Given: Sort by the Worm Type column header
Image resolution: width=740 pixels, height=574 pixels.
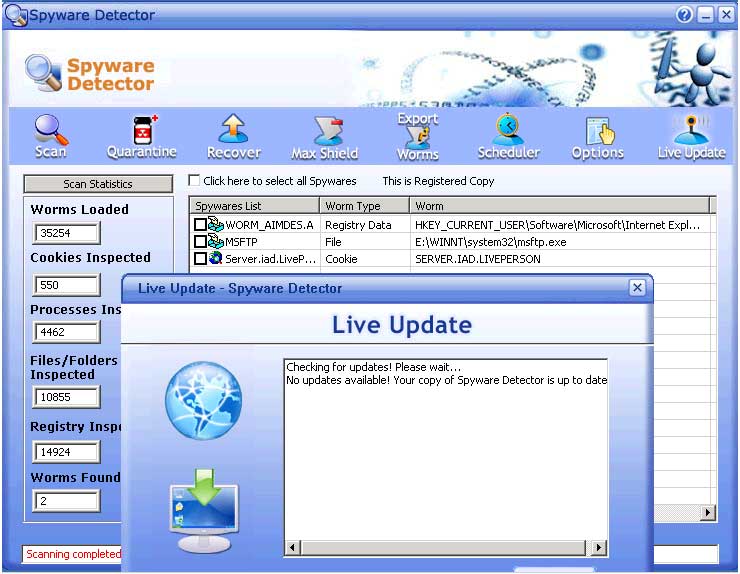Looking at the screenshot, I should pyautogui.click(x=364, y=206).
